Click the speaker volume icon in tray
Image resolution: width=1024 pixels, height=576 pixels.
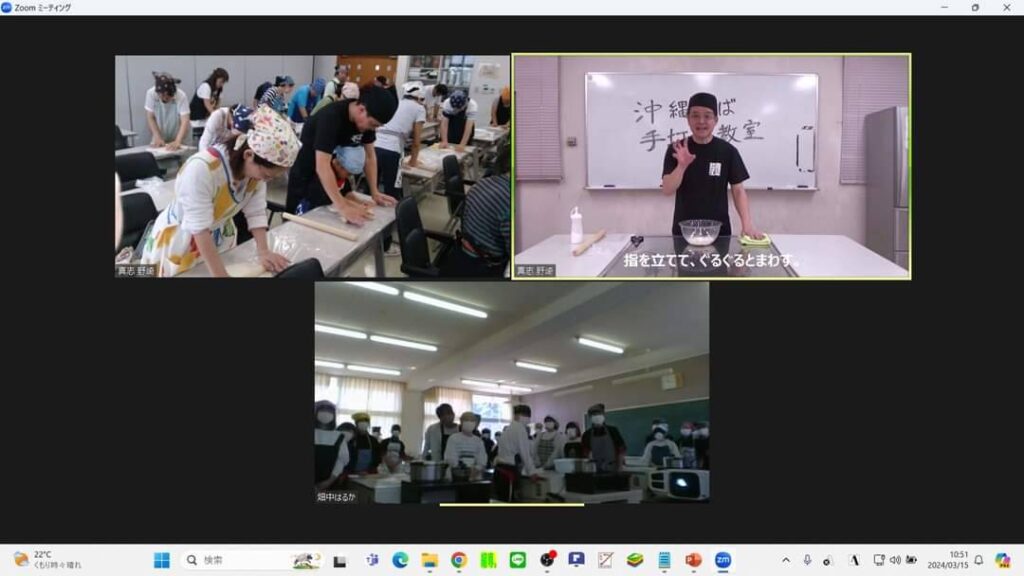pyautogui.click(x=895, y=560)
